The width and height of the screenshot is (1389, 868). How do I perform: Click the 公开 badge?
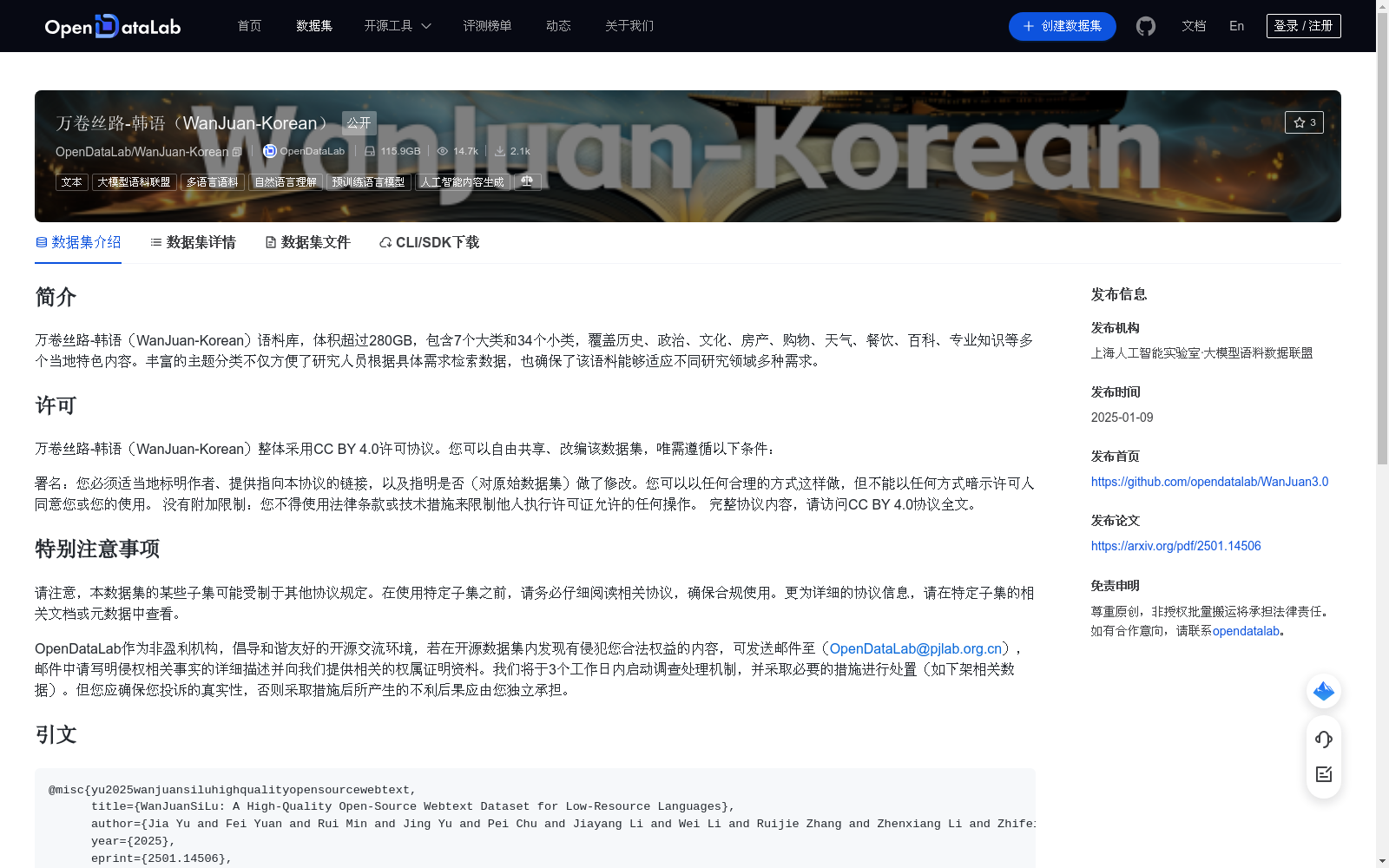[x=359, y=123]
